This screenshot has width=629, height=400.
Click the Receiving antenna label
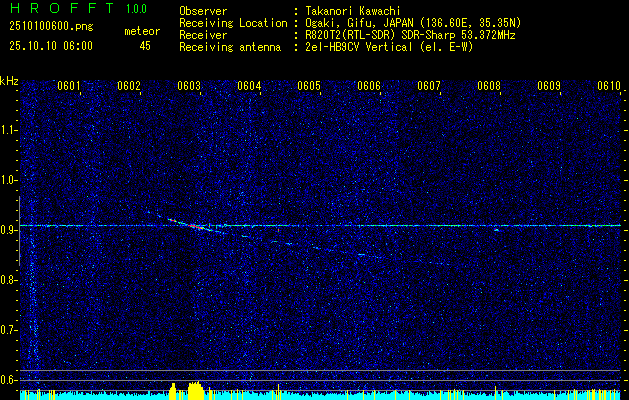230,47
